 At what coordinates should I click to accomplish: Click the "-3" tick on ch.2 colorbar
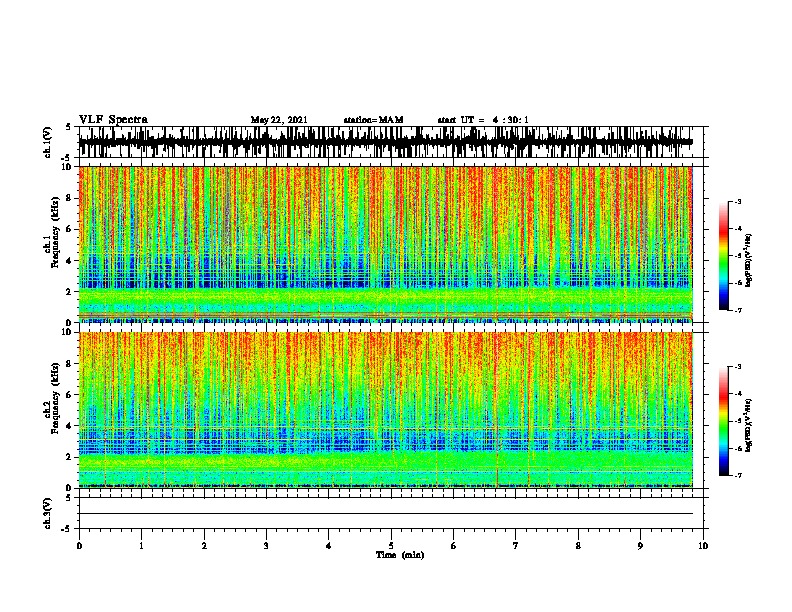(737, 367)
